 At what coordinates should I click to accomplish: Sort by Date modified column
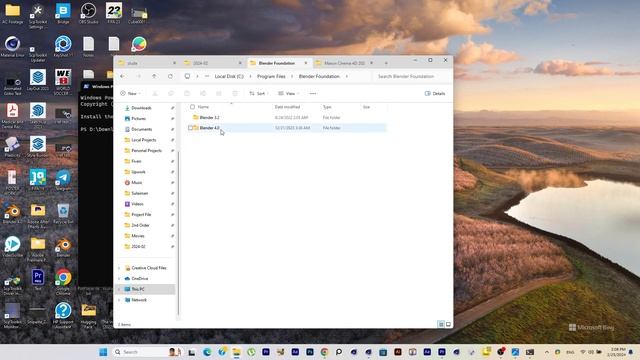click(287, 107)
